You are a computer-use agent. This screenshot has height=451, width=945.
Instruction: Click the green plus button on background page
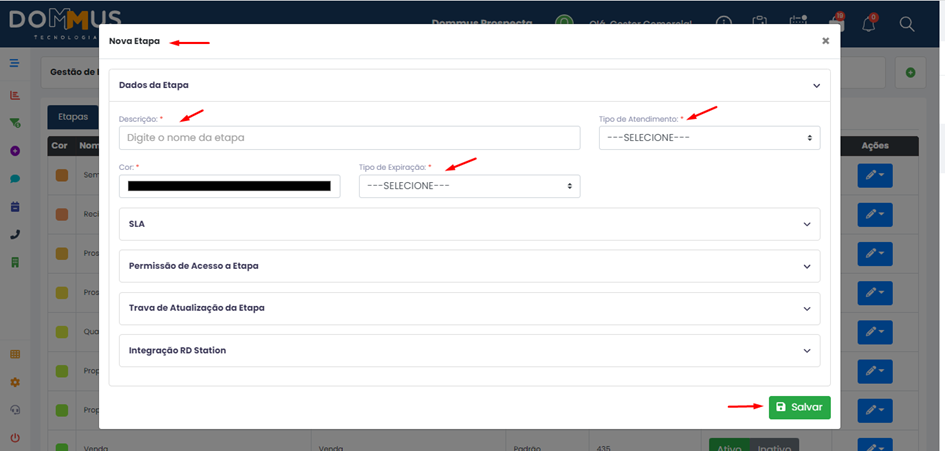point(911,72)
